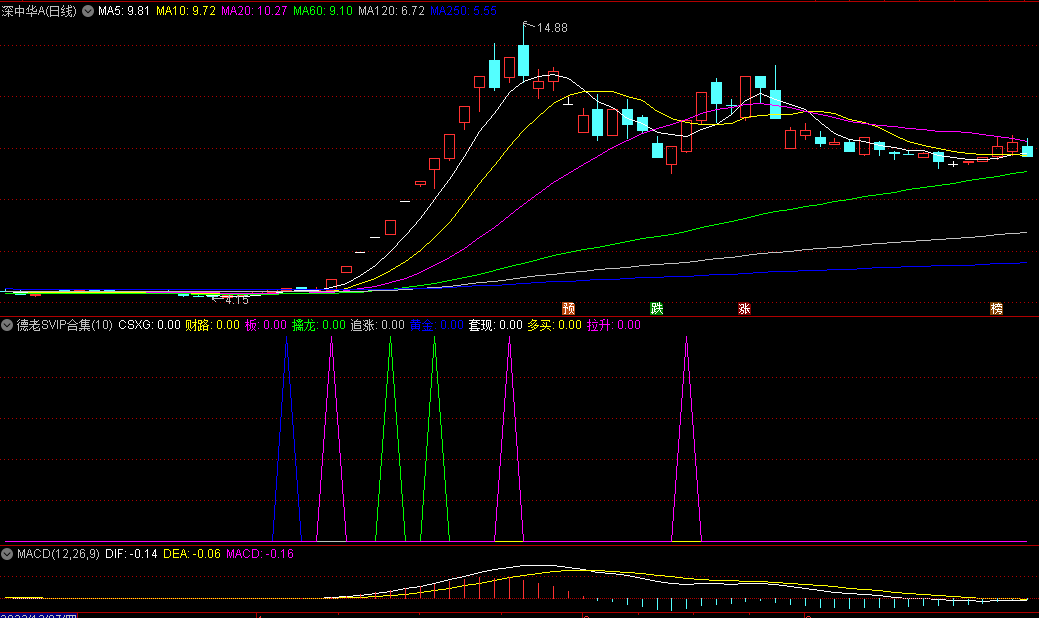Screen dimensions: 1039x618
Task: Select the MA120 moving average label
Action: 391,11
